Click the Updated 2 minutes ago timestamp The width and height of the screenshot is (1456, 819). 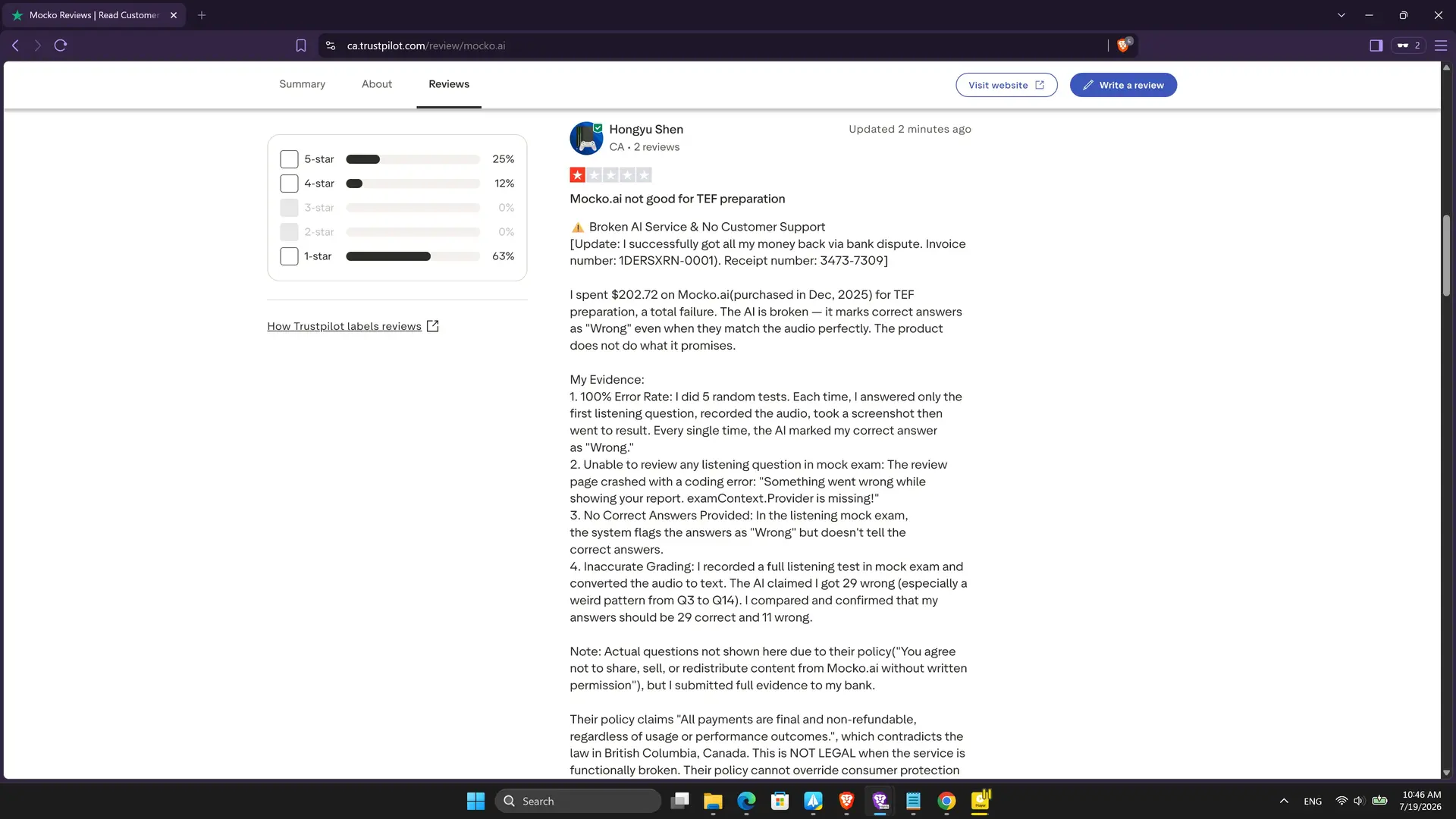909,130
